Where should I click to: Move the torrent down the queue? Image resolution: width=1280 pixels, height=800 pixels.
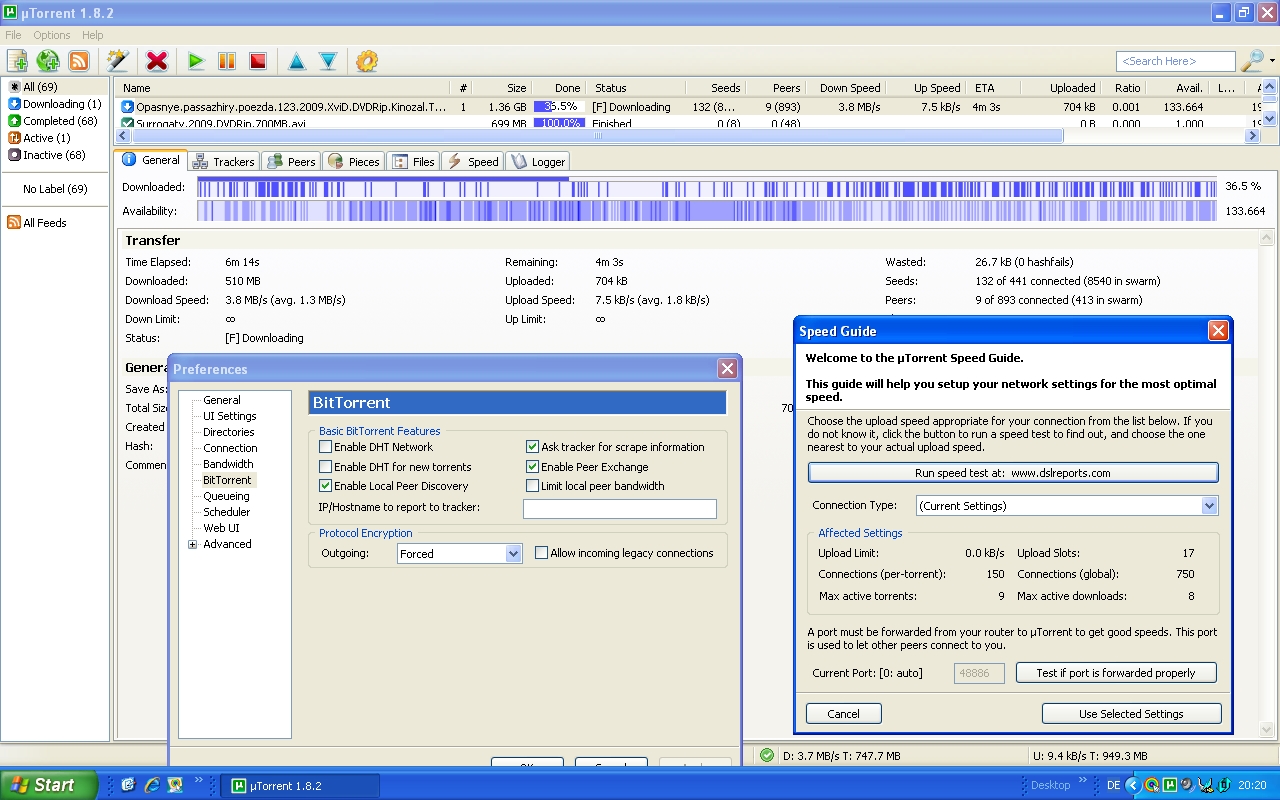coord(328,61)
